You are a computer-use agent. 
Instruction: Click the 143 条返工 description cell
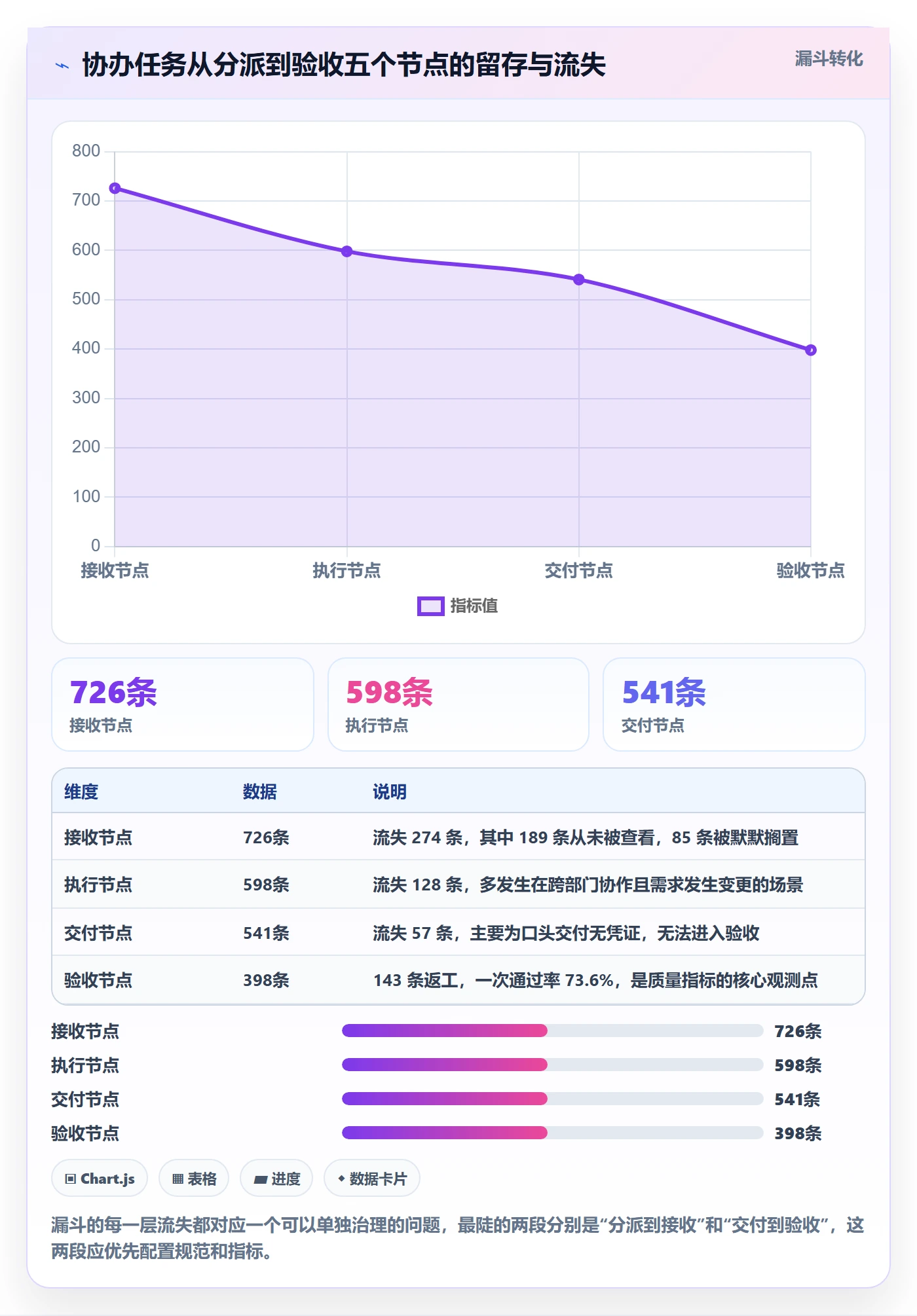tap(595, 980)
